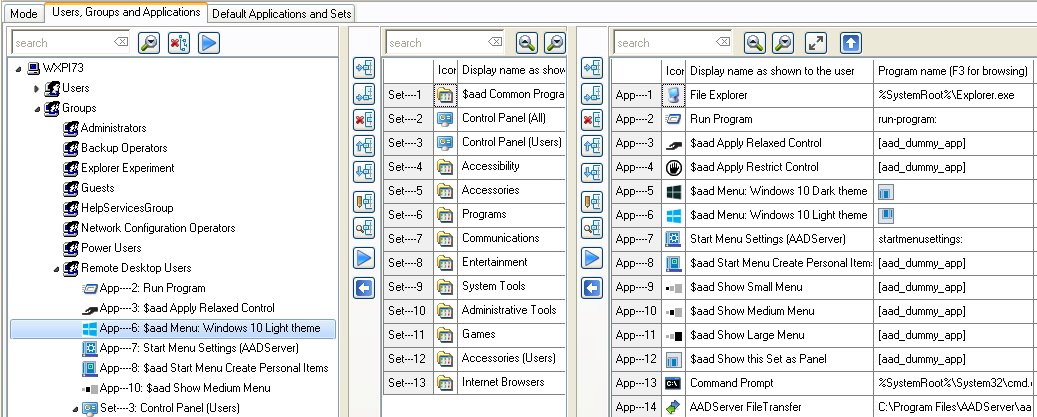Click the File Explorer icon in row App 1
This screenshot has height=417, width=1037.
point(674,95)
